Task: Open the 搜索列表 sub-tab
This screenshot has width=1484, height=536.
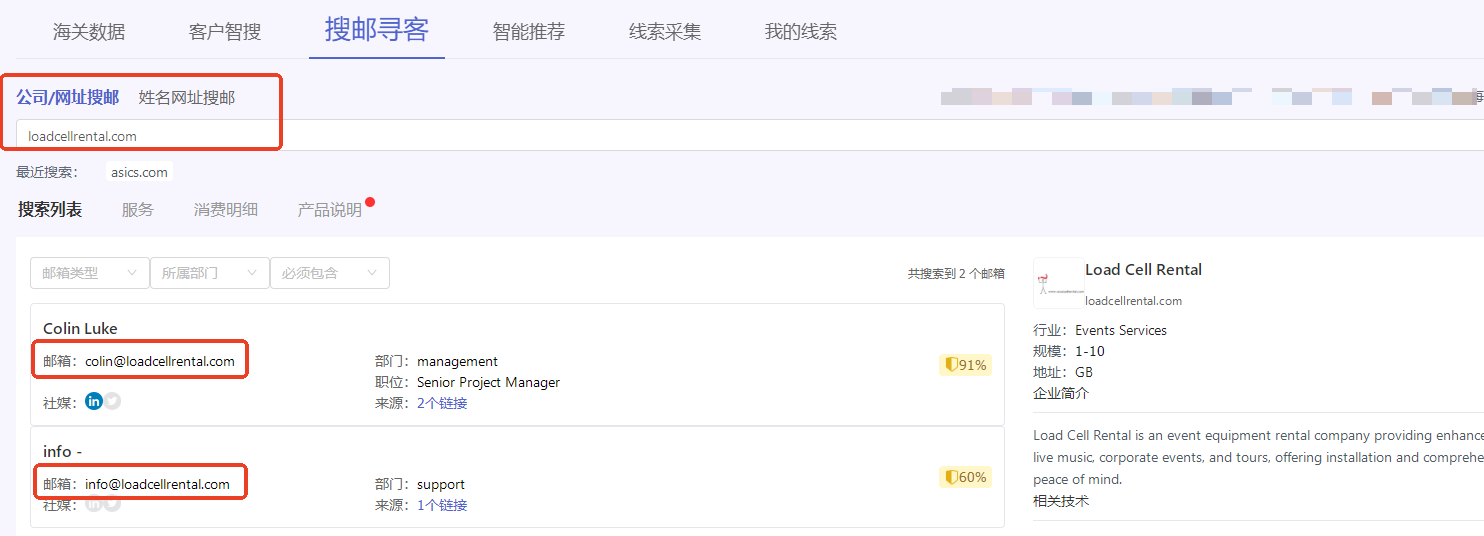Action: coord(50,209)
